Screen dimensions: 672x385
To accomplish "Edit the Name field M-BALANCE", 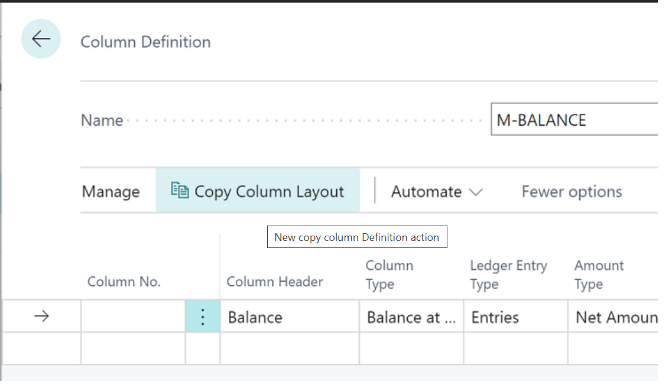I will [574, 120].
